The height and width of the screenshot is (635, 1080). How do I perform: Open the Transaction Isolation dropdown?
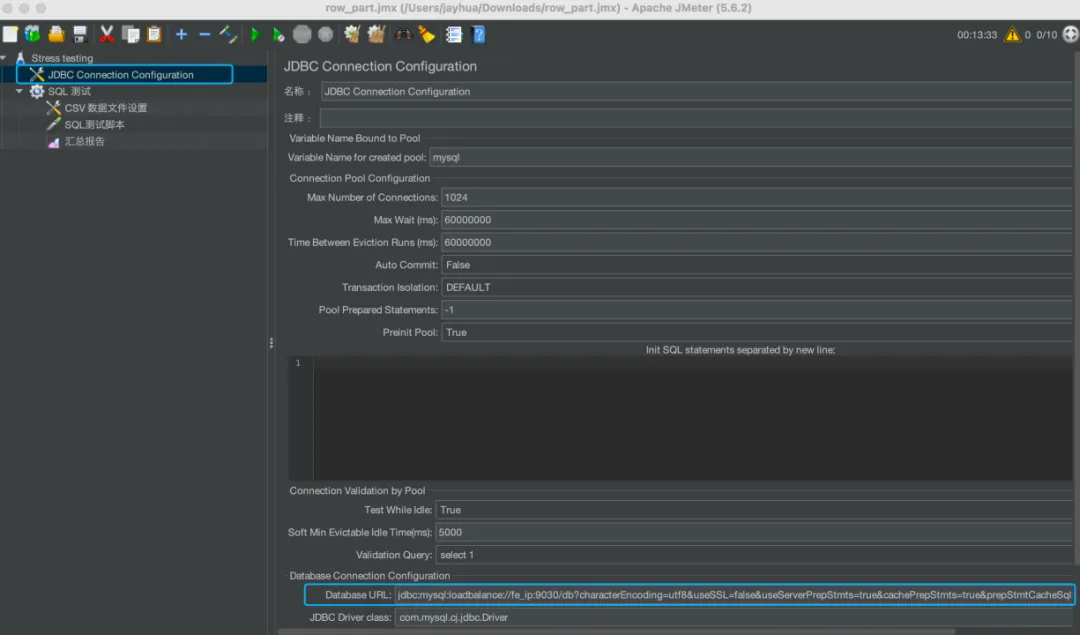click(x=756, y=288)
